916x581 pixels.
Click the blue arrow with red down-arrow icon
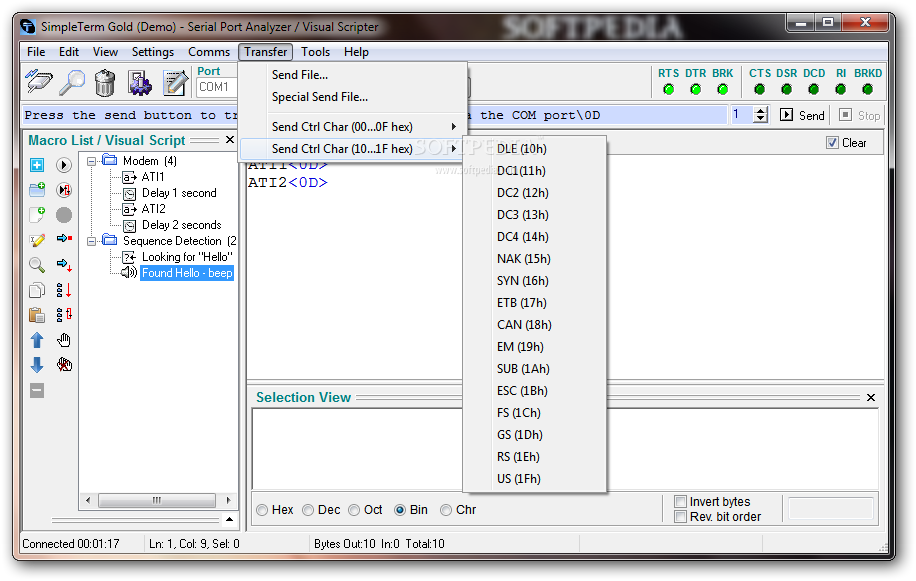click(x=64, y=265)
